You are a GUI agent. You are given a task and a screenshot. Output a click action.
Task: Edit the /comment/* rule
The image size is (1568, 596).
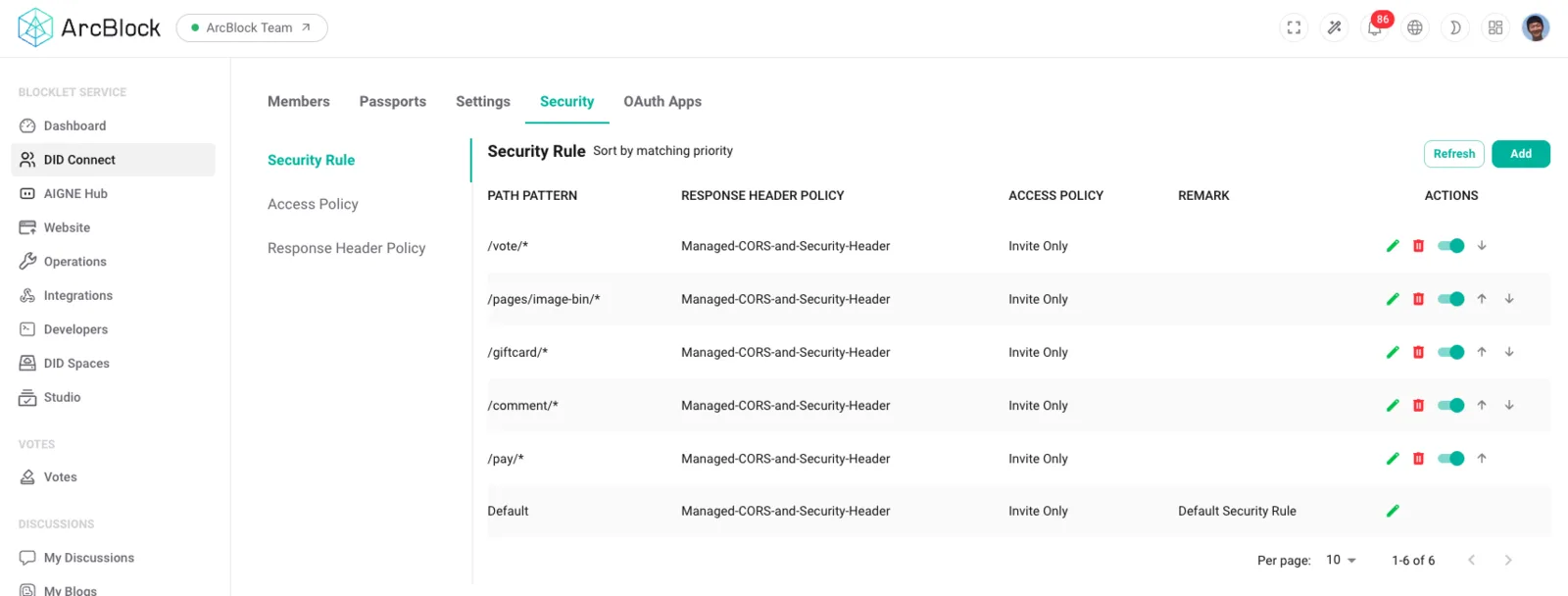coord(1393,405)
